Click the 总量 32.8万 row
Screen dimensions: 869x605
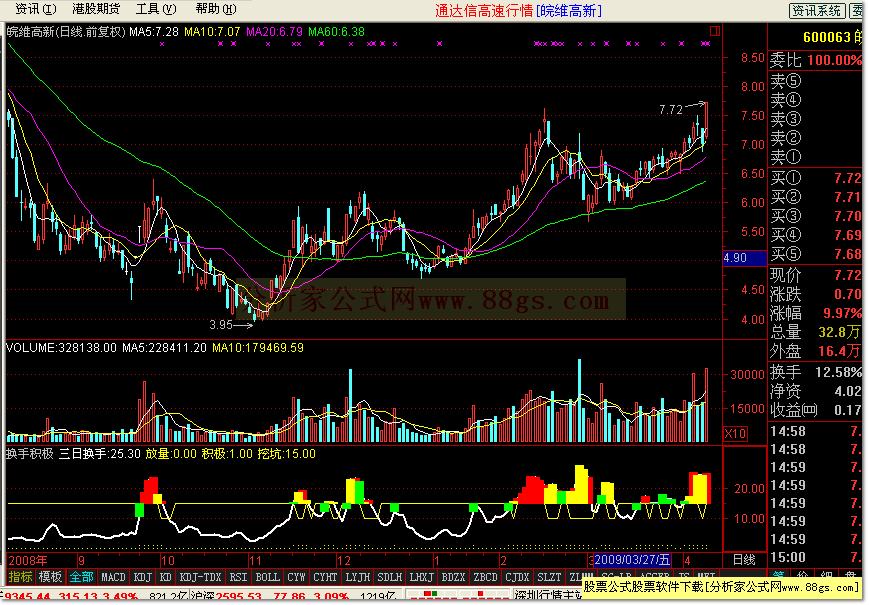[815, 332]
